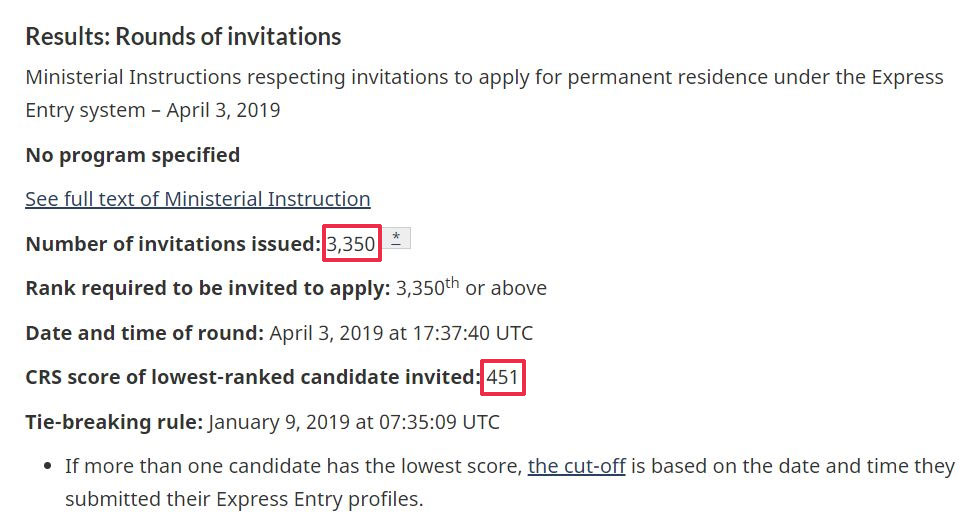Click the highlighted 3,350 invitations number
The image size is (976, 522).
click(x=351, y=243)
